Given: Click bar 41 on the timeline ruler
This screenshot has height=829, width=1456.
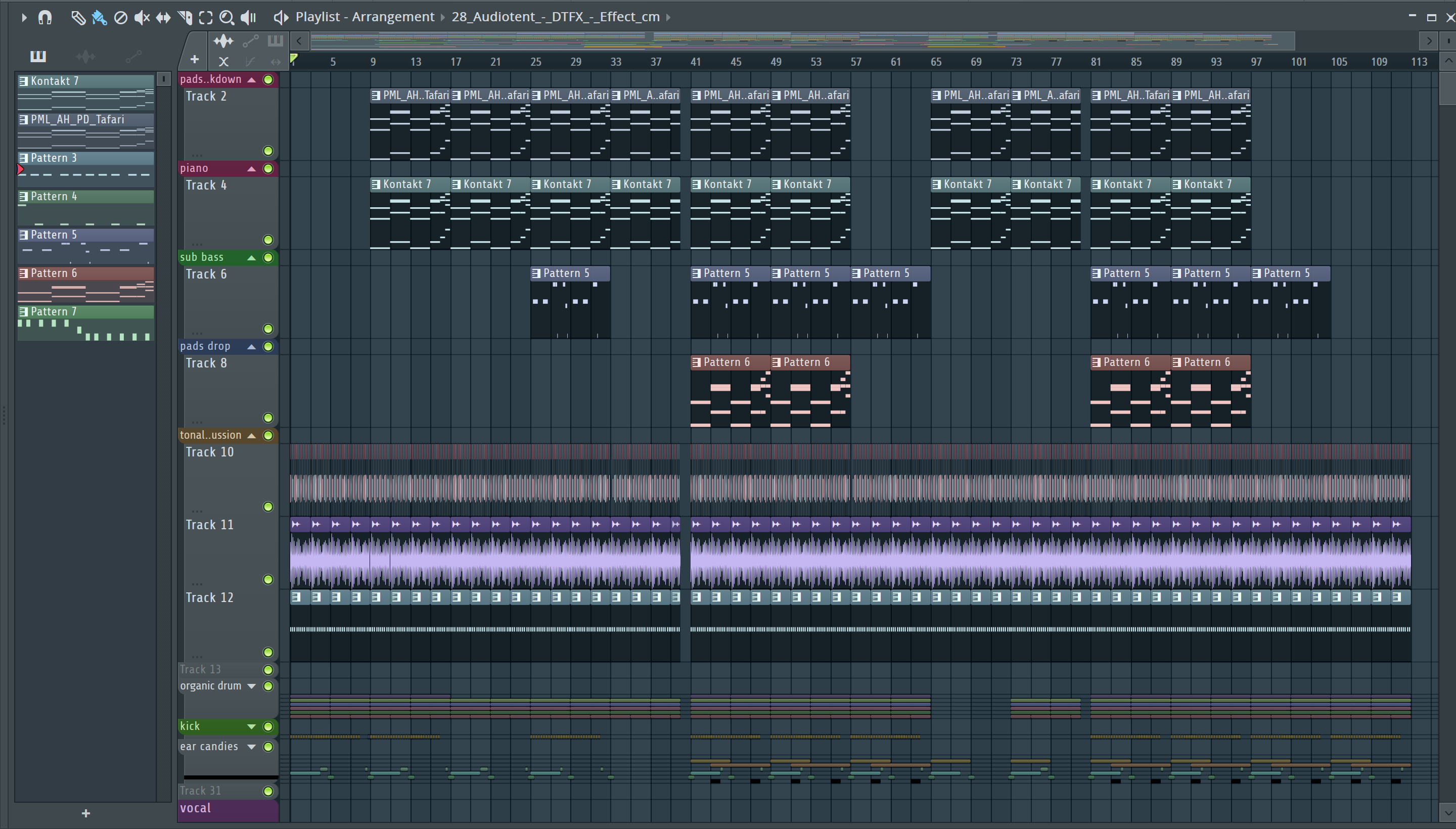Looking at the screenshot, I should tap(695, 62).
